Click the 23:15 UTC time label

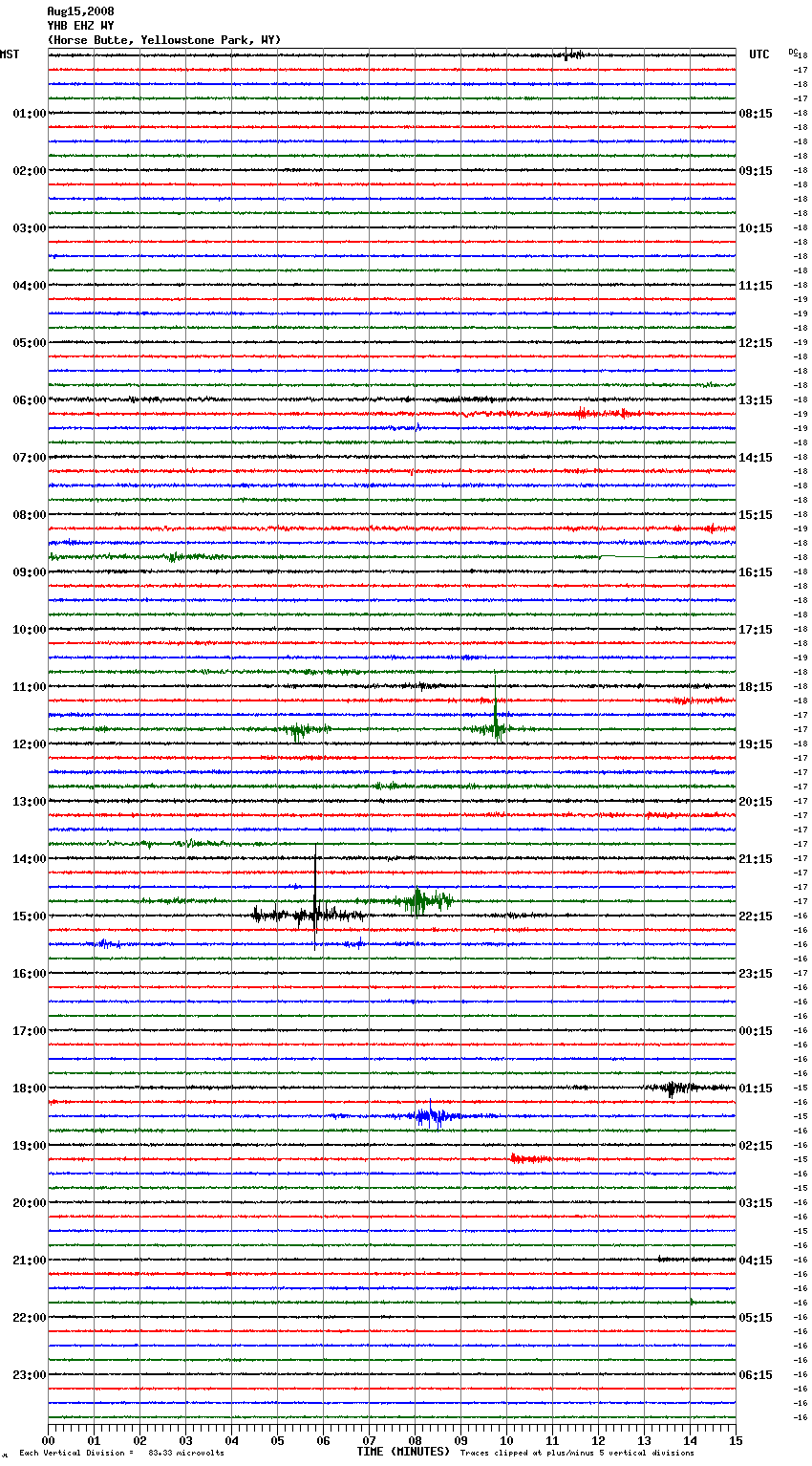coord(756,974)
